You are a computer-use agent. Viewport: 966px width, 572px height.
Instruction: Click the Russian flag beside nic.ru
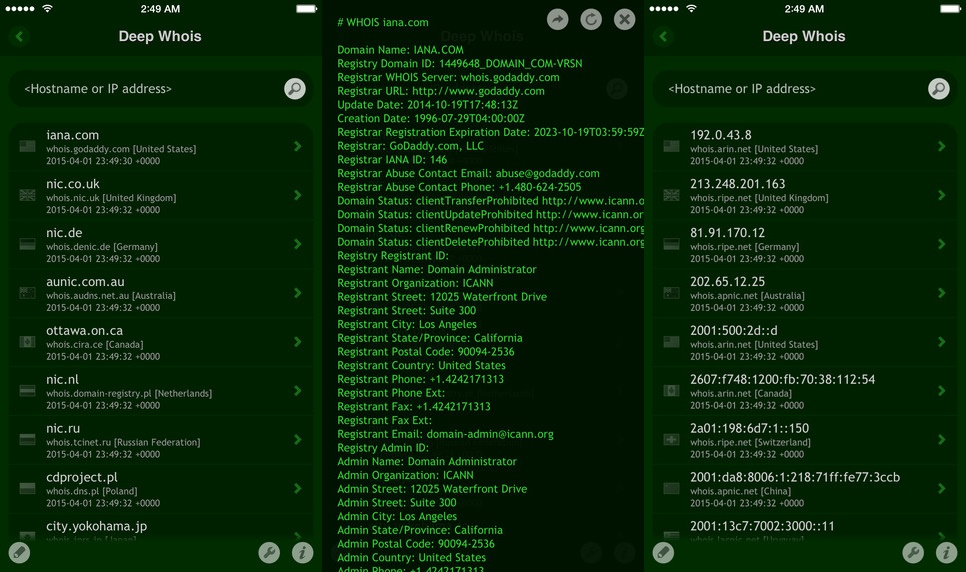point(27,439)
